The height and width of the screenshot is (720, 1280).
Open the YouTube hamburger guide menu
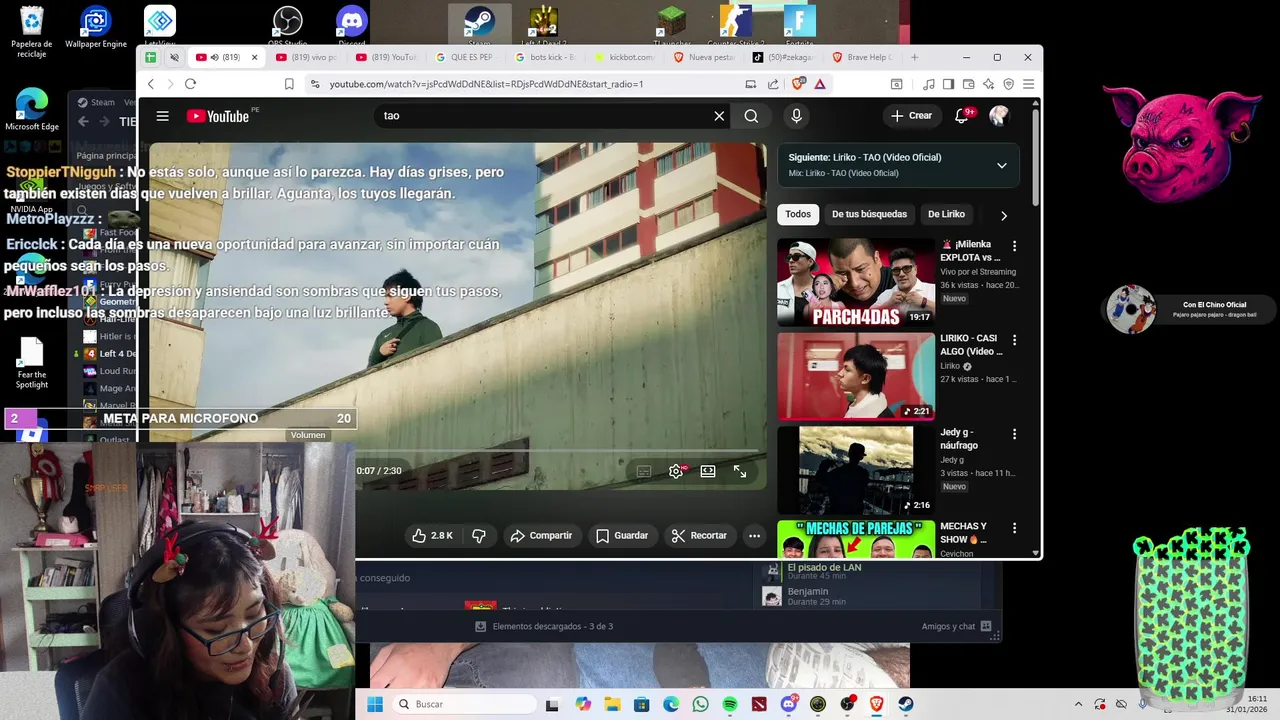[162, 116]
